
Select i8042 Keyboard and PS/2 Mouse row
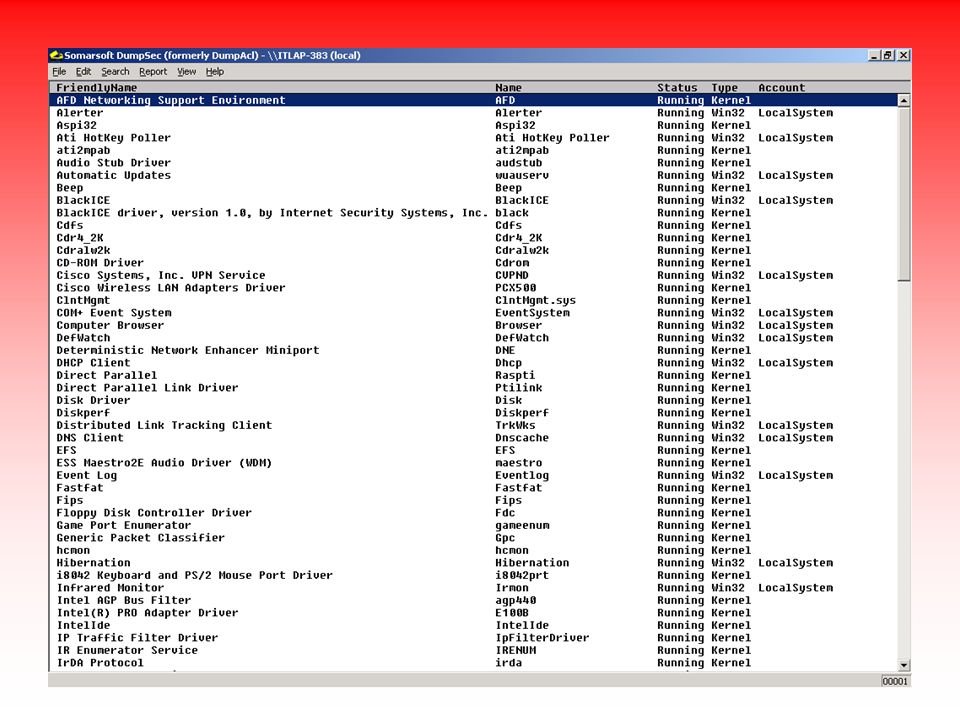473,575
